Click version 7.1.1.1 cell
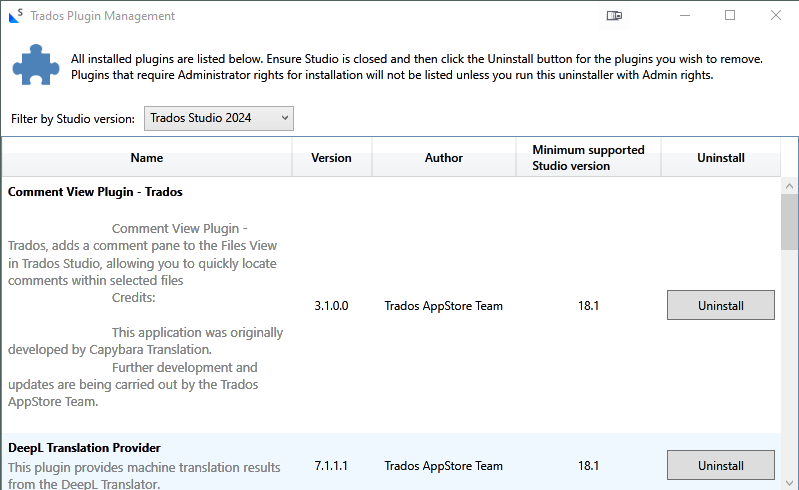This screenshot has width=799, height=490. (x=331, y=466)
